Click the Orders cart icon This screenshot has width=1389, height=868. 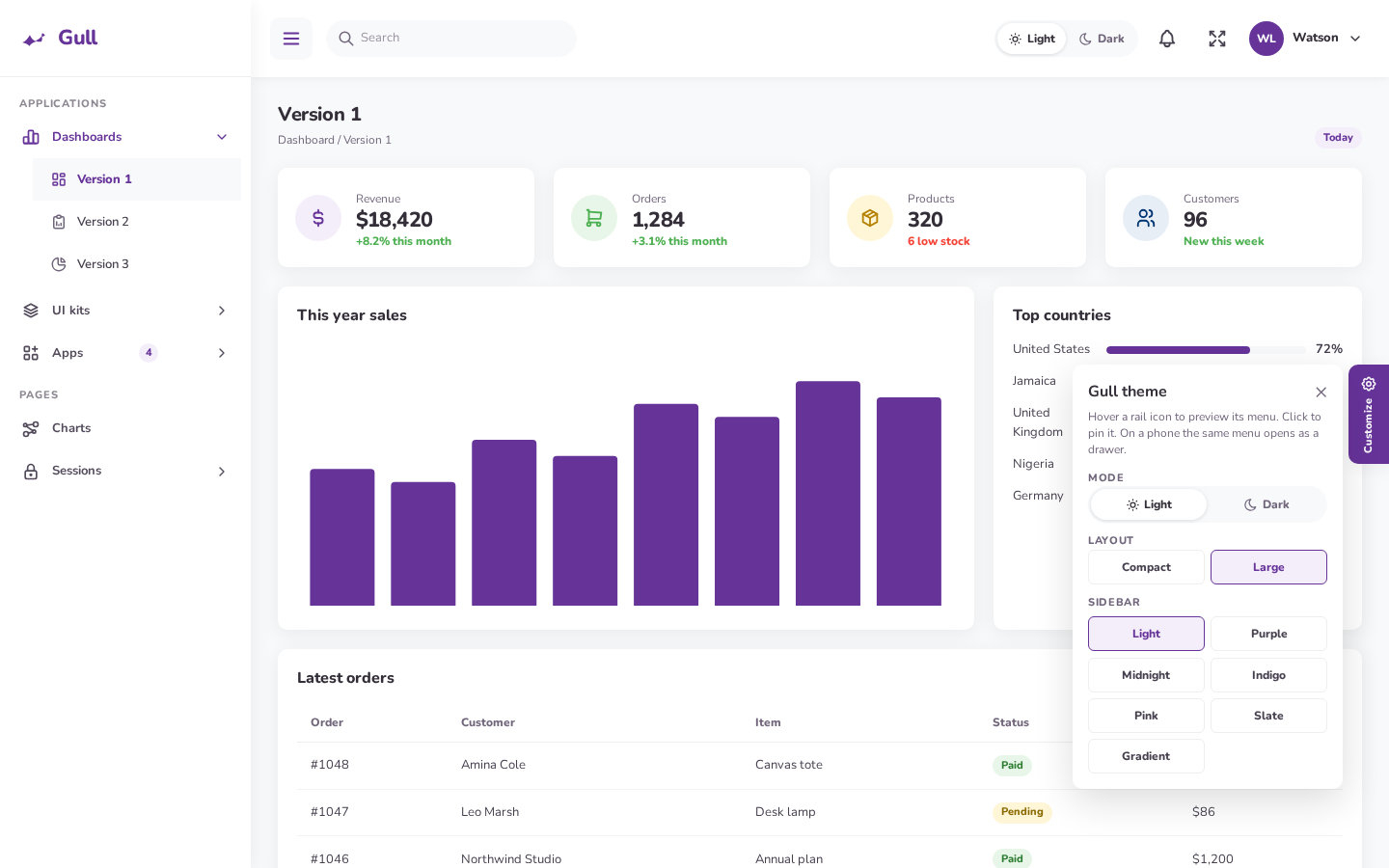pyautogui.click(x=594, y=218)
